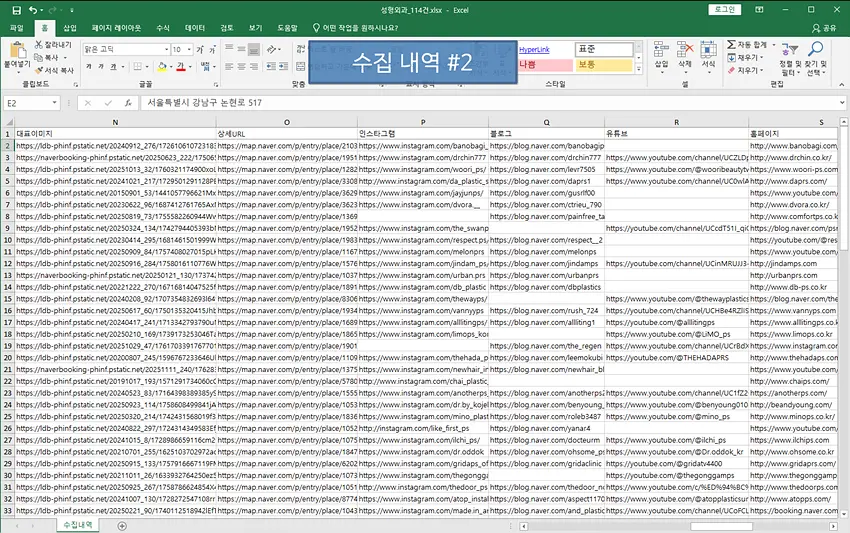Select column header P
The image size is (850, 533).
click(x=423, y=123)
